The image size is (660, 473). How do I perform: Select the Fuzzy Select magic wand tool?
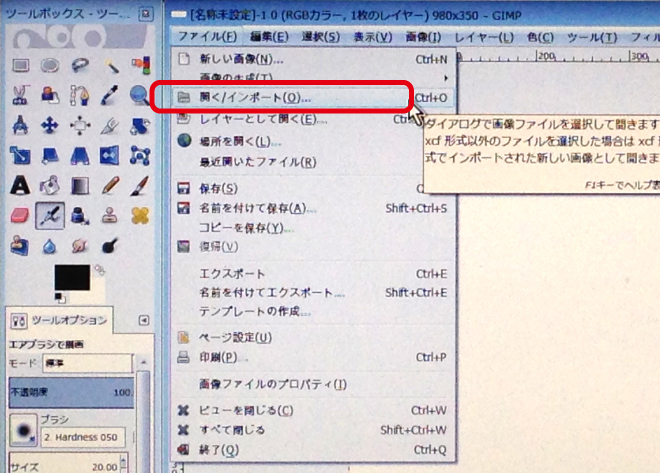[110, 67]
